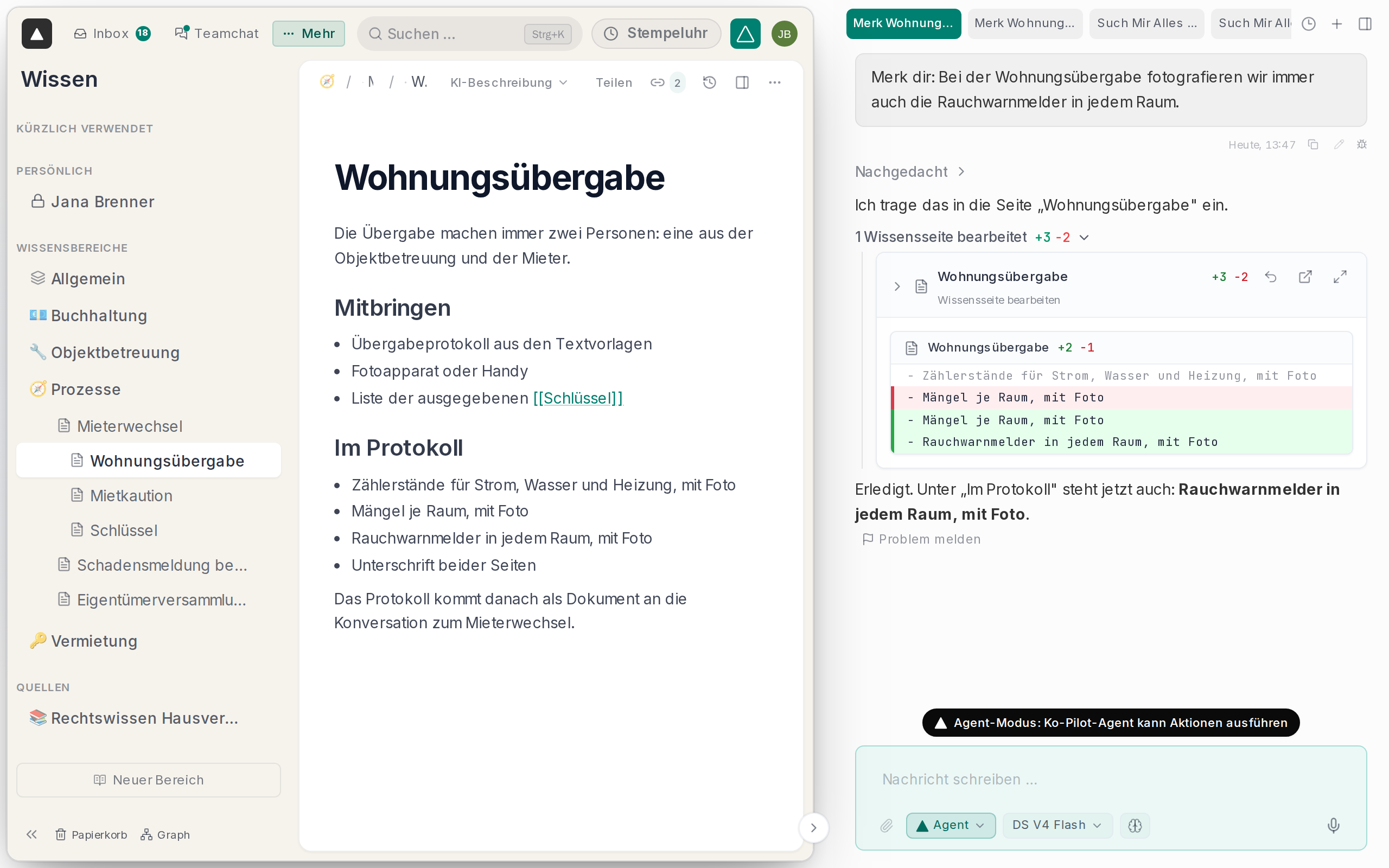Open the JB user avatar
Screen dimensions: 1389x868
point(784,34)
